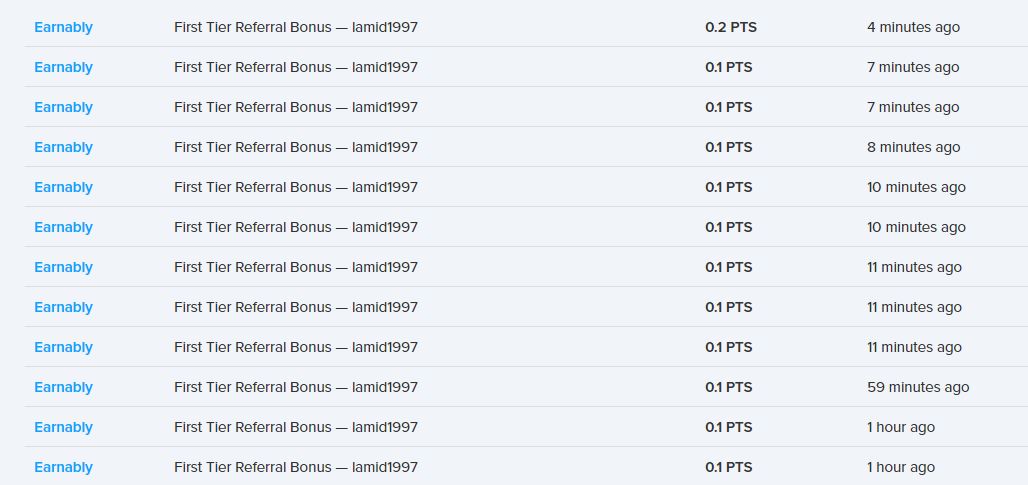
Task: Click Earnably in the first 10 minutes ago row
Action: 63,187
